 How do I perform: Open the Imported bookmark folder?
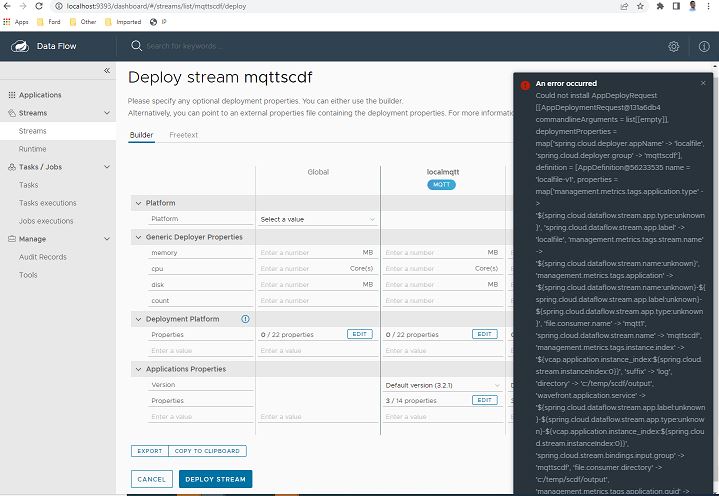(123, 22)
